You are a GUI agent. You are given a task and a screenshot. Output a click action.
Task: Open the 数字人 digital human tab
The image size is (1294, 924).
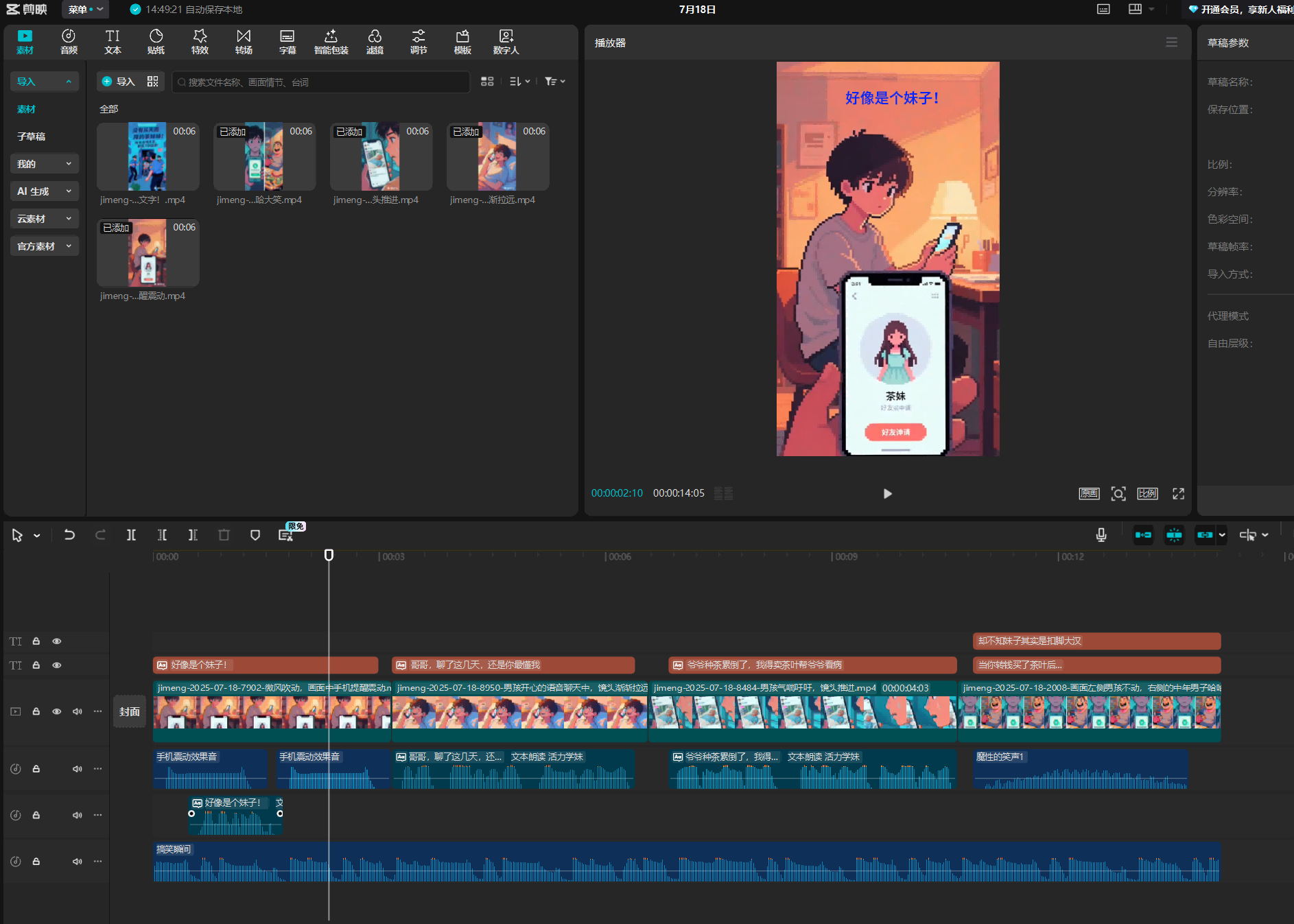coord(506,42)
